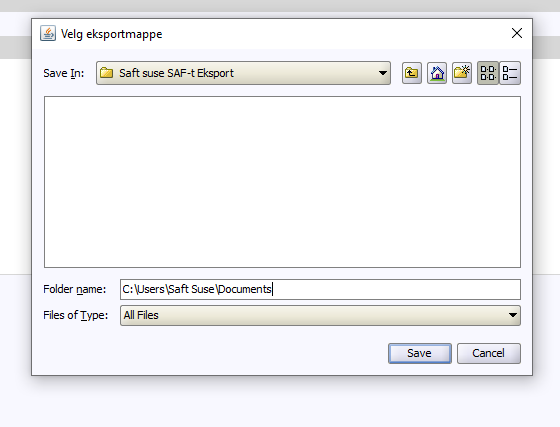Click the All Files combo box
Viewport: 560px width, 427px height.
tap(320, 315)
